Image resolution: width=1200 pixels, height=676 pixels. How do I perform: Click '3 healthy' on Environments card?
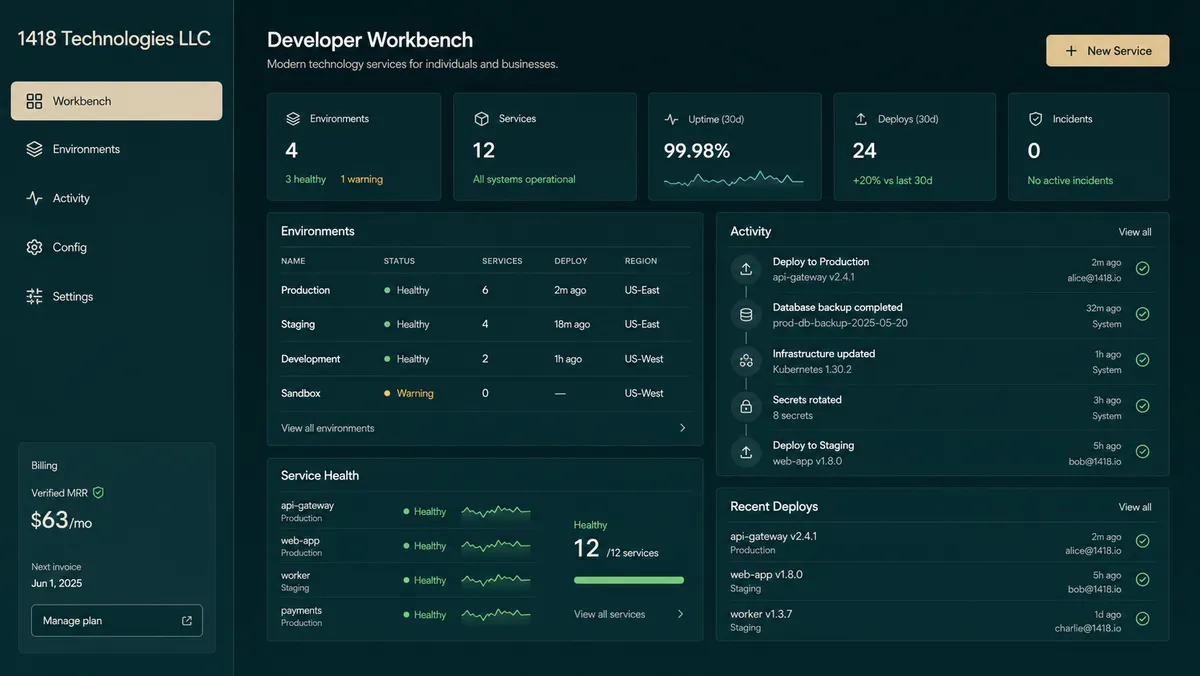tap(306, 179)
